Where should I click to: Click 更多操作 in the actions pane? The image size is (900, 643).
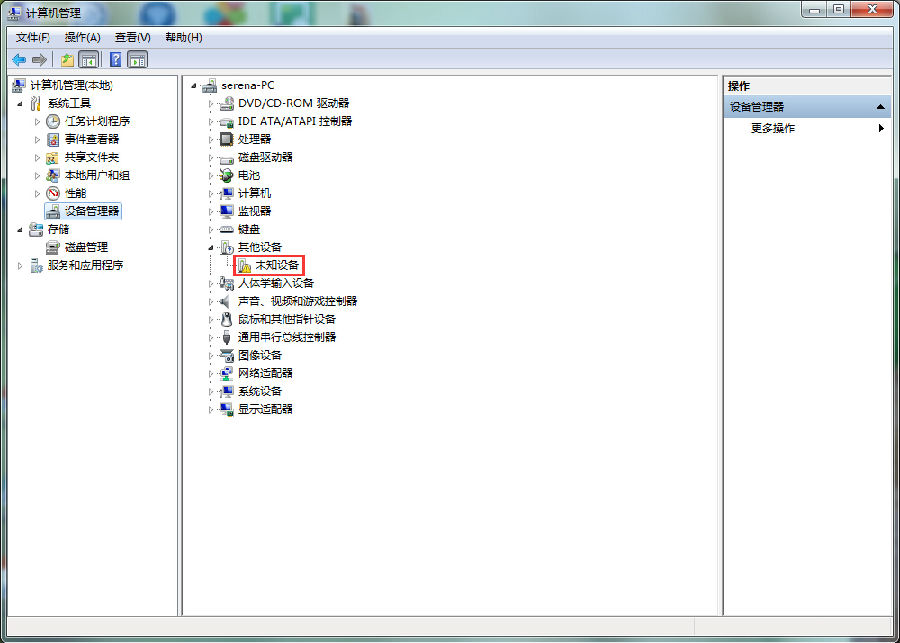click(773, 129)
